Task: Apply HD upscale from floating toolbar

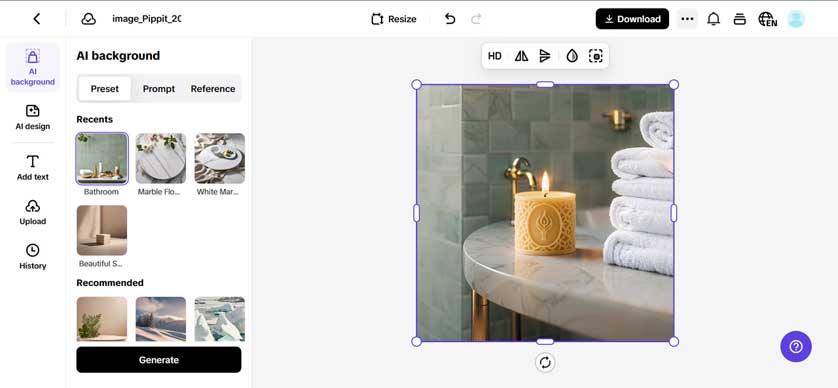Action: tap(495, 56)
